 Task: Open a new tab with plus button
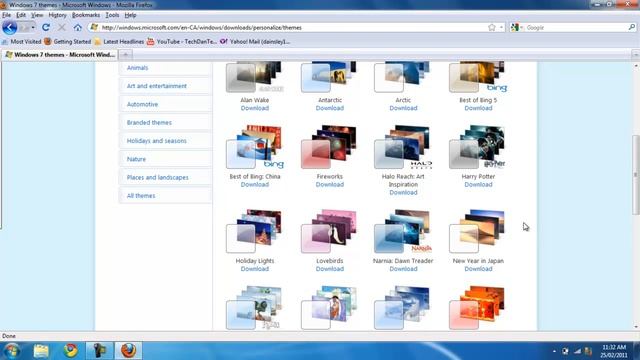[x=126, y=55]
